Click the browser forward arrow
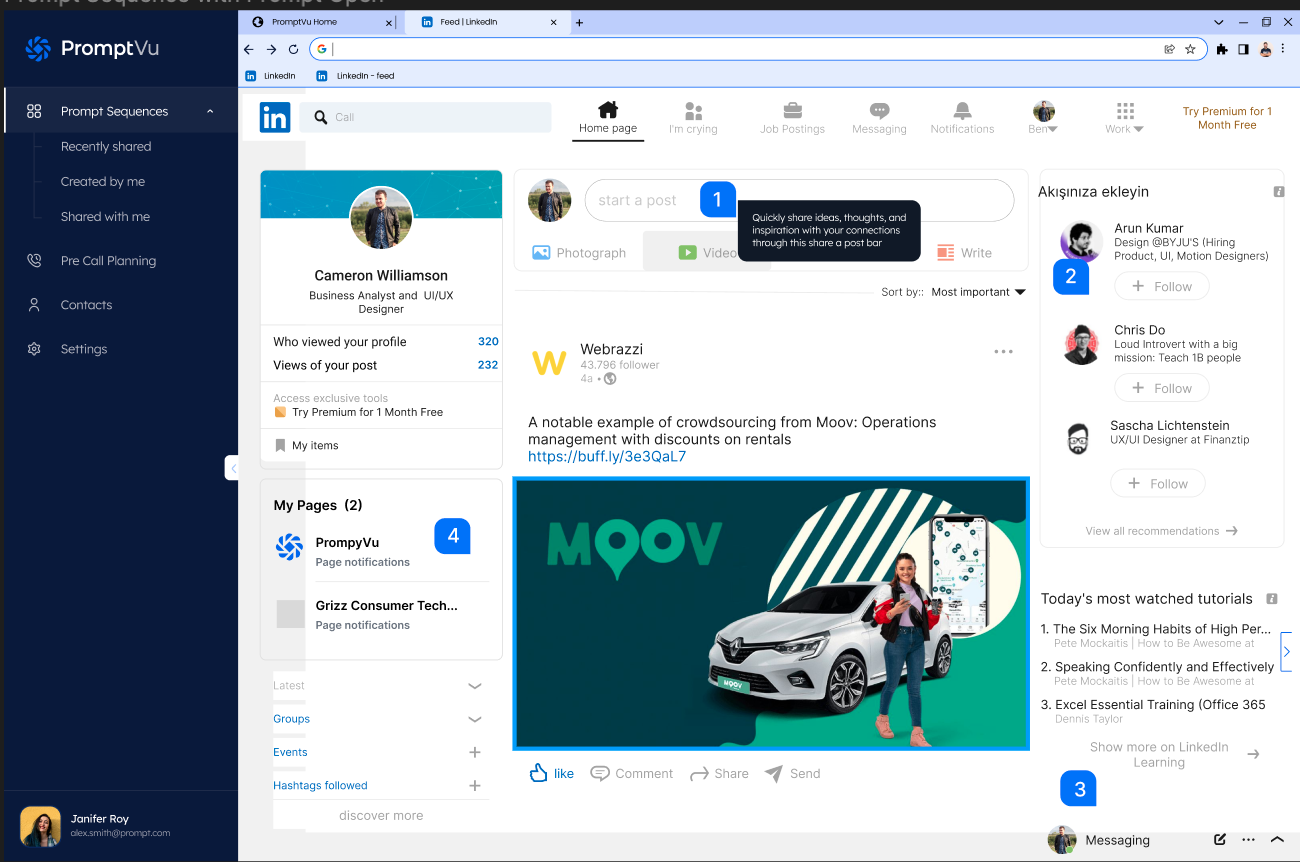 [x=271, y=49]
